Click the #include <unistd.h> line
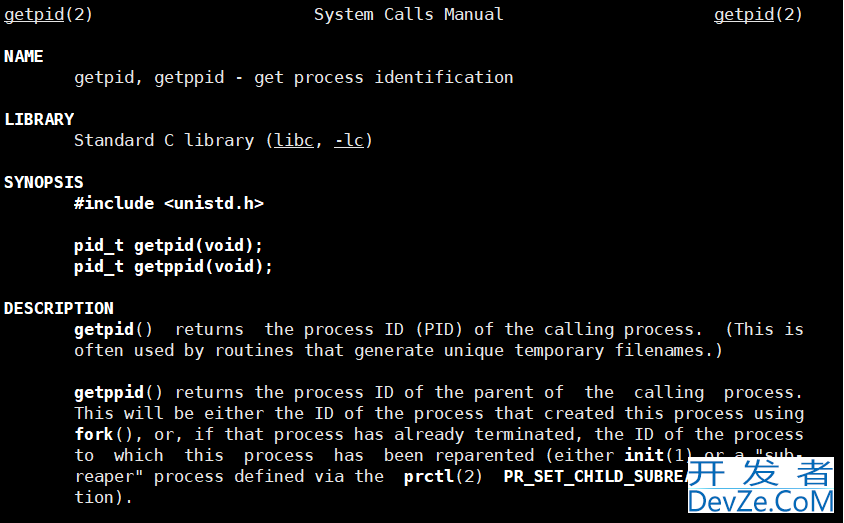 click(x=169, y=203)
